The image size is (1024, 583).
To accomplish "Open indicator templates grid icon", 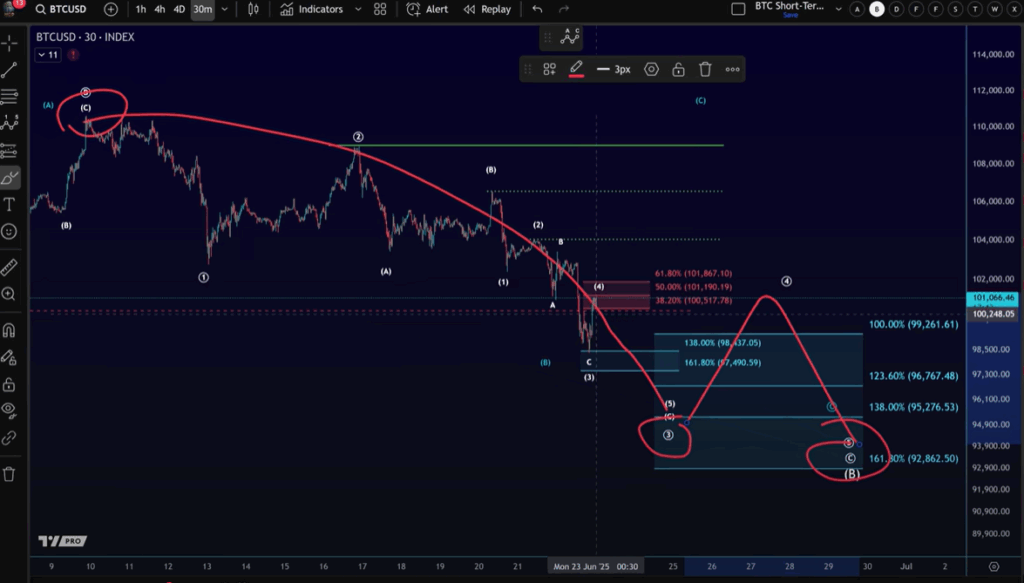I will [380, 9].
